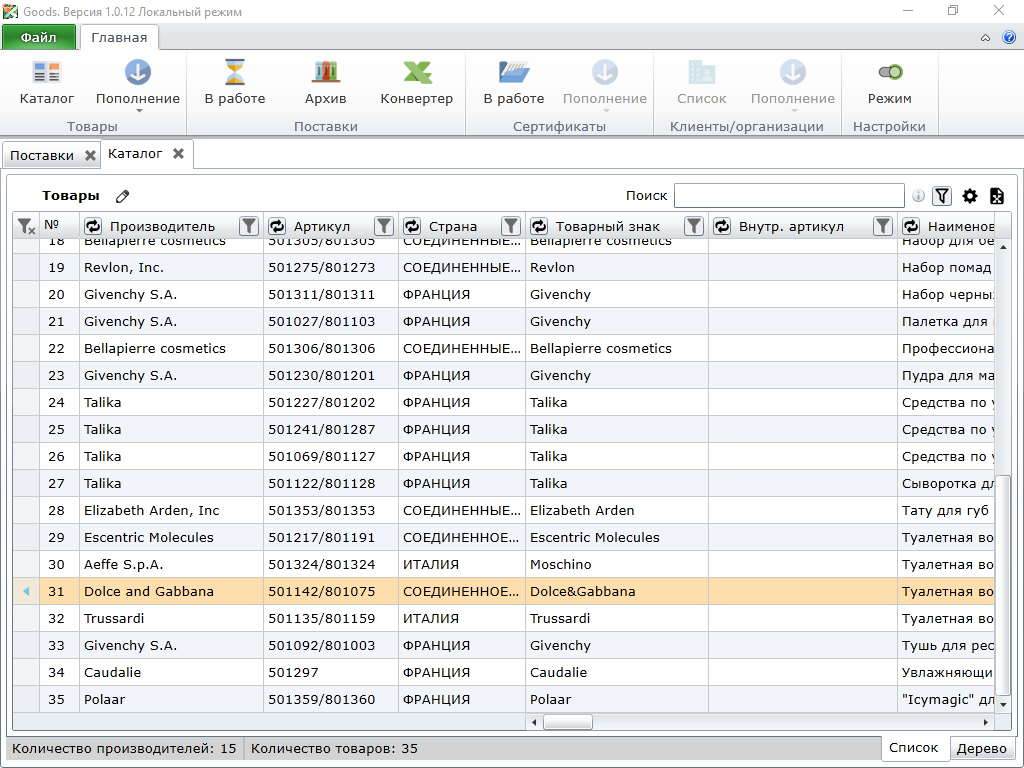Switch to Список view tab

point(913,748)
